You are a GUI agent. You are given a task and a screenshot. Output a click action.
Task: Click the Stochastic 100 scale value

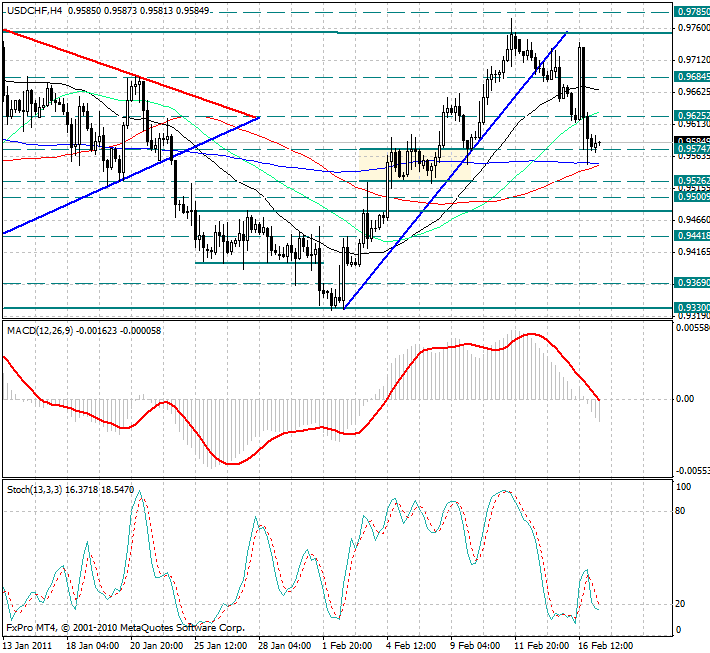pos(683,487)
